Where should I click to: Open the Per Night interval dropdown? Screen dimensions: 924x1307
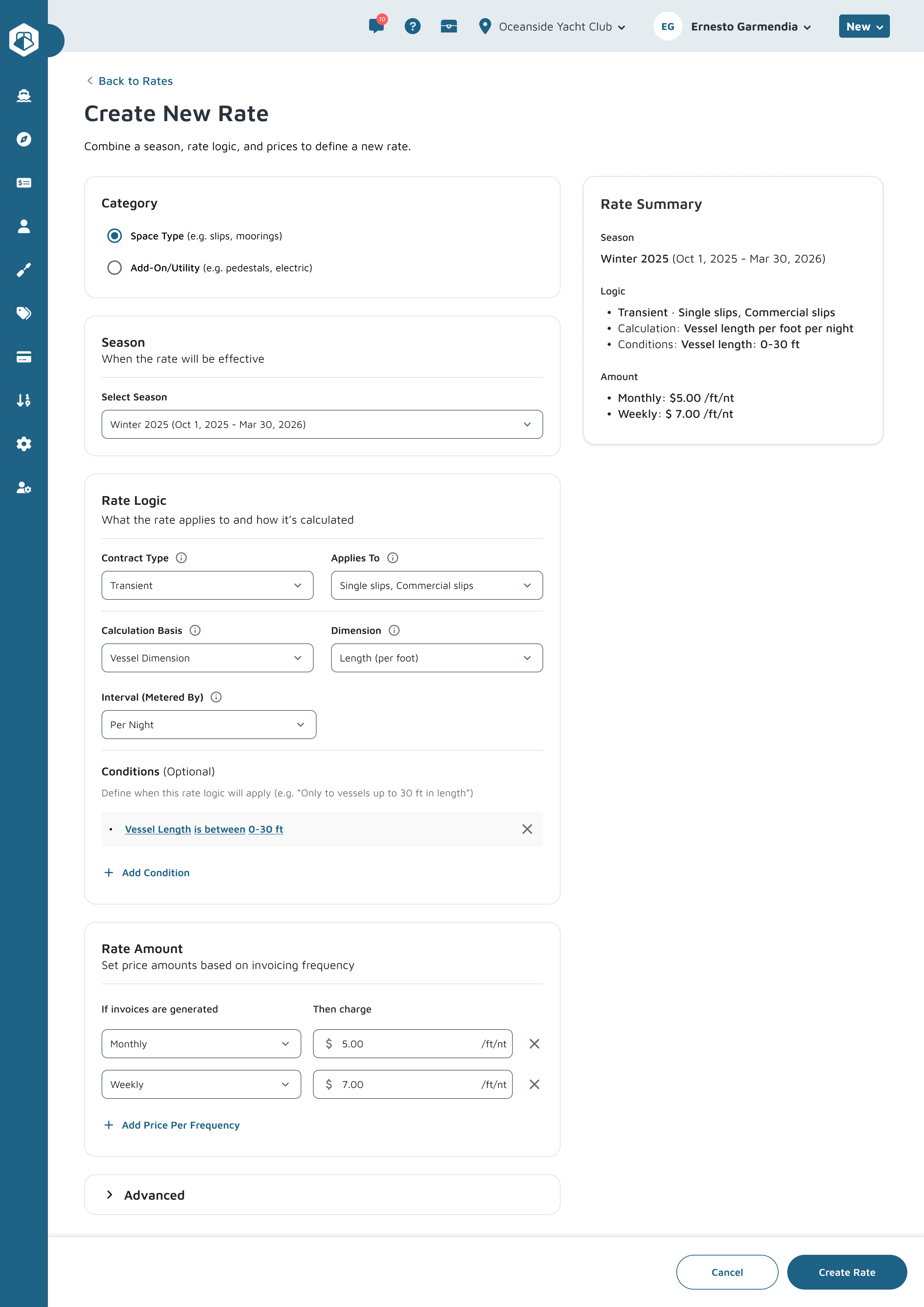click(x=209, y=725)
